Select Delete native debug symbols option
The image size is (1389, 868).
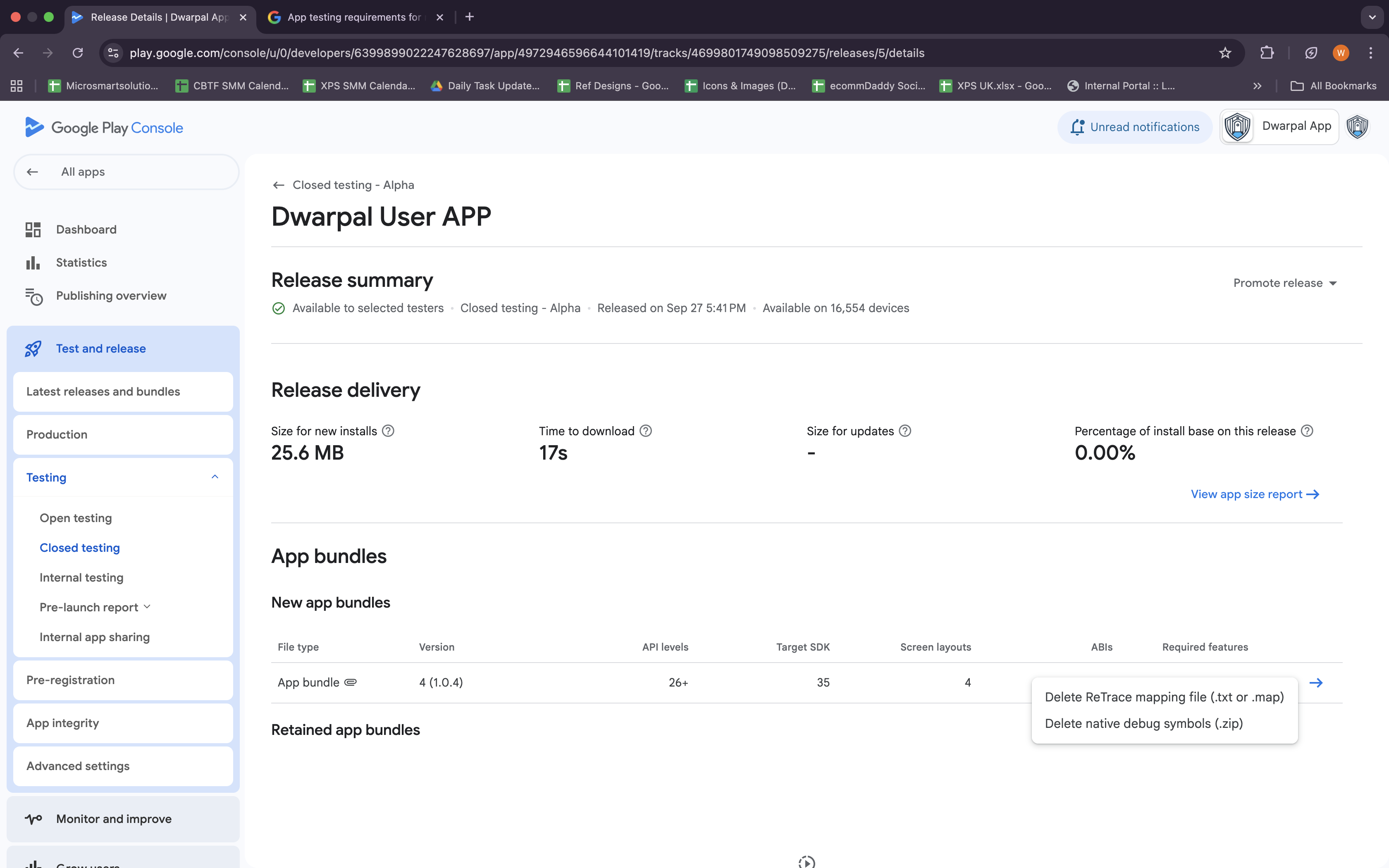pos(1143,723)
